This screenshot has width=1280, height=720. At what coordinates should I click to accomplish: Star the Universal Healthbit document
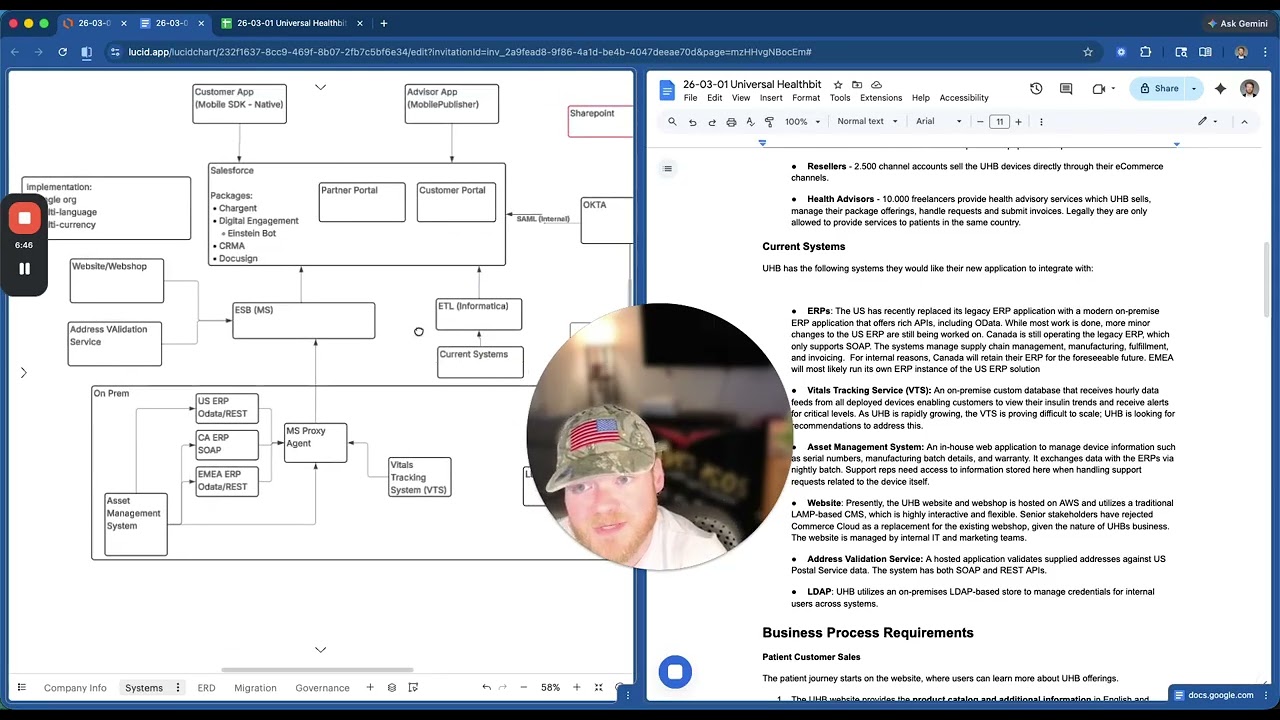click(x=838, y=85)
